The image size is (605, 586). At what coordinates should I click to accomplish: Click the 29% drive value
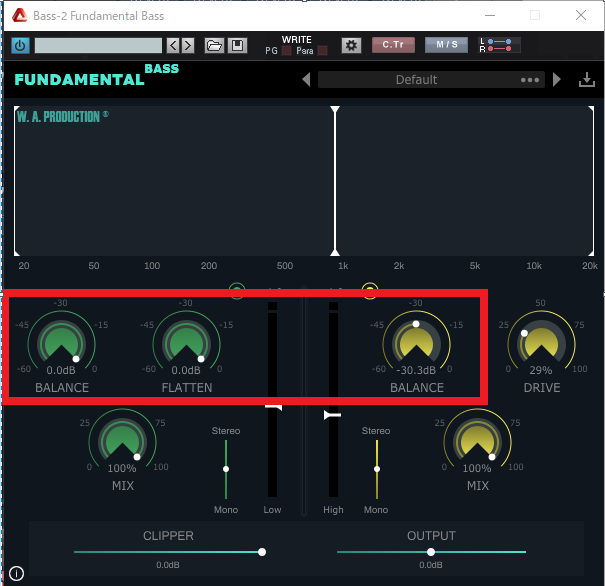[x=541, y=370]
